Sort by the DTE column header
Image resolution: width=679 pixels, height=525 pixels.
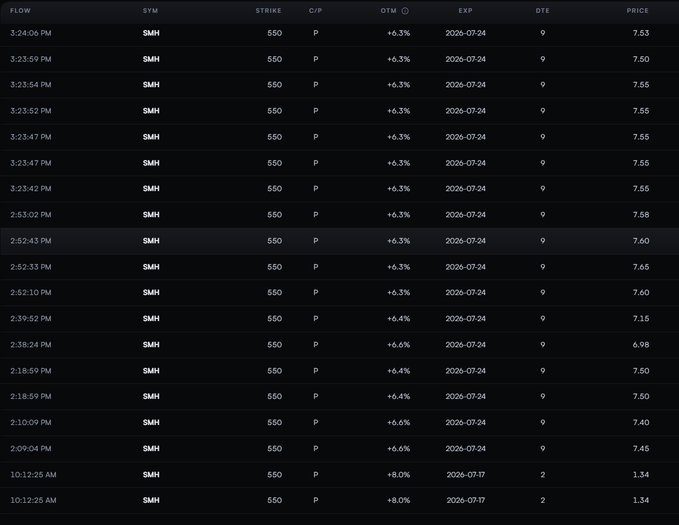(x=543, y=10)
